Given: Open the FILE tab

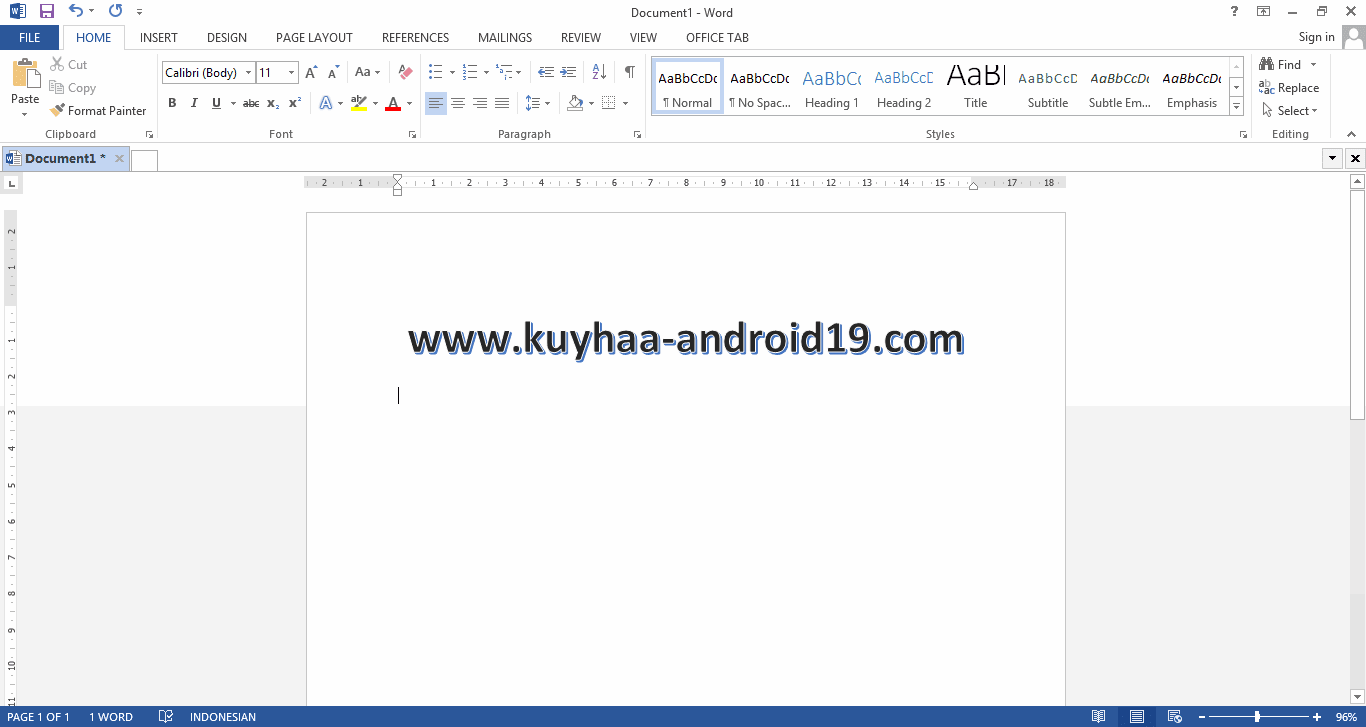Looking at the screenshot, I should point(30,38).
